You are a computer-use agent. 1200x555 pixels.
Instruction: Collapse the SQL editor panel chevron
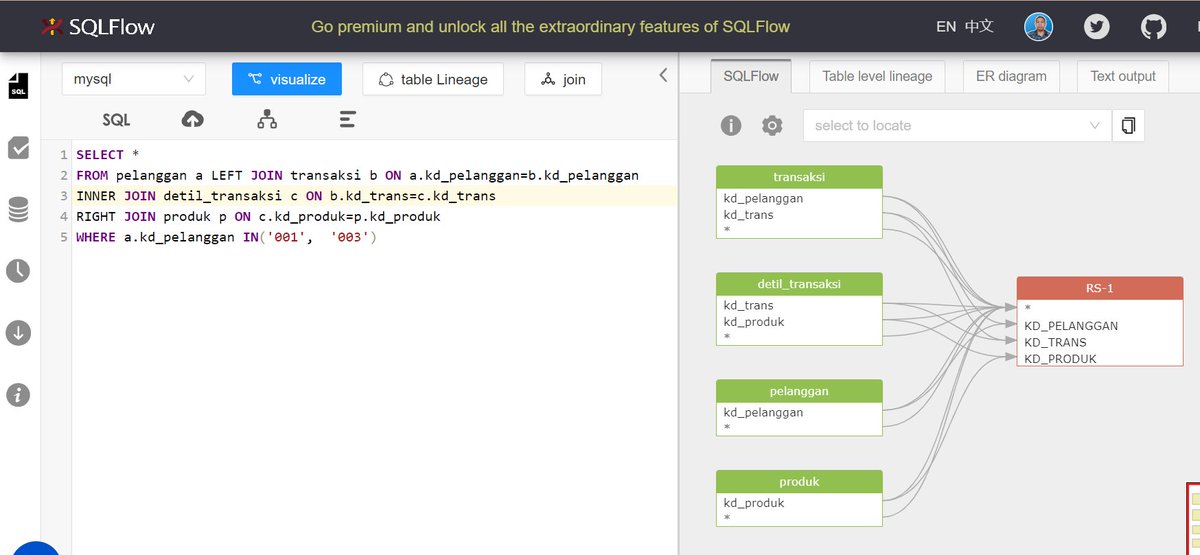pyautogui.click(x=662, y=75)
